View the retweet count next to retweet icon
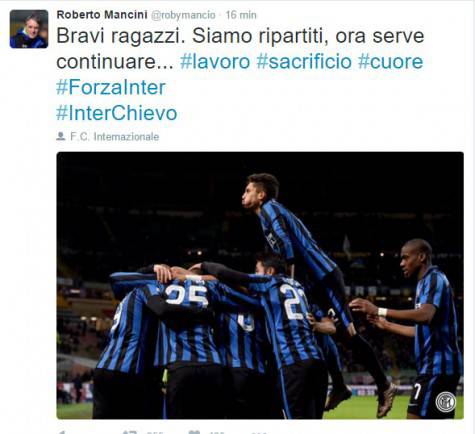 (154, 433)
